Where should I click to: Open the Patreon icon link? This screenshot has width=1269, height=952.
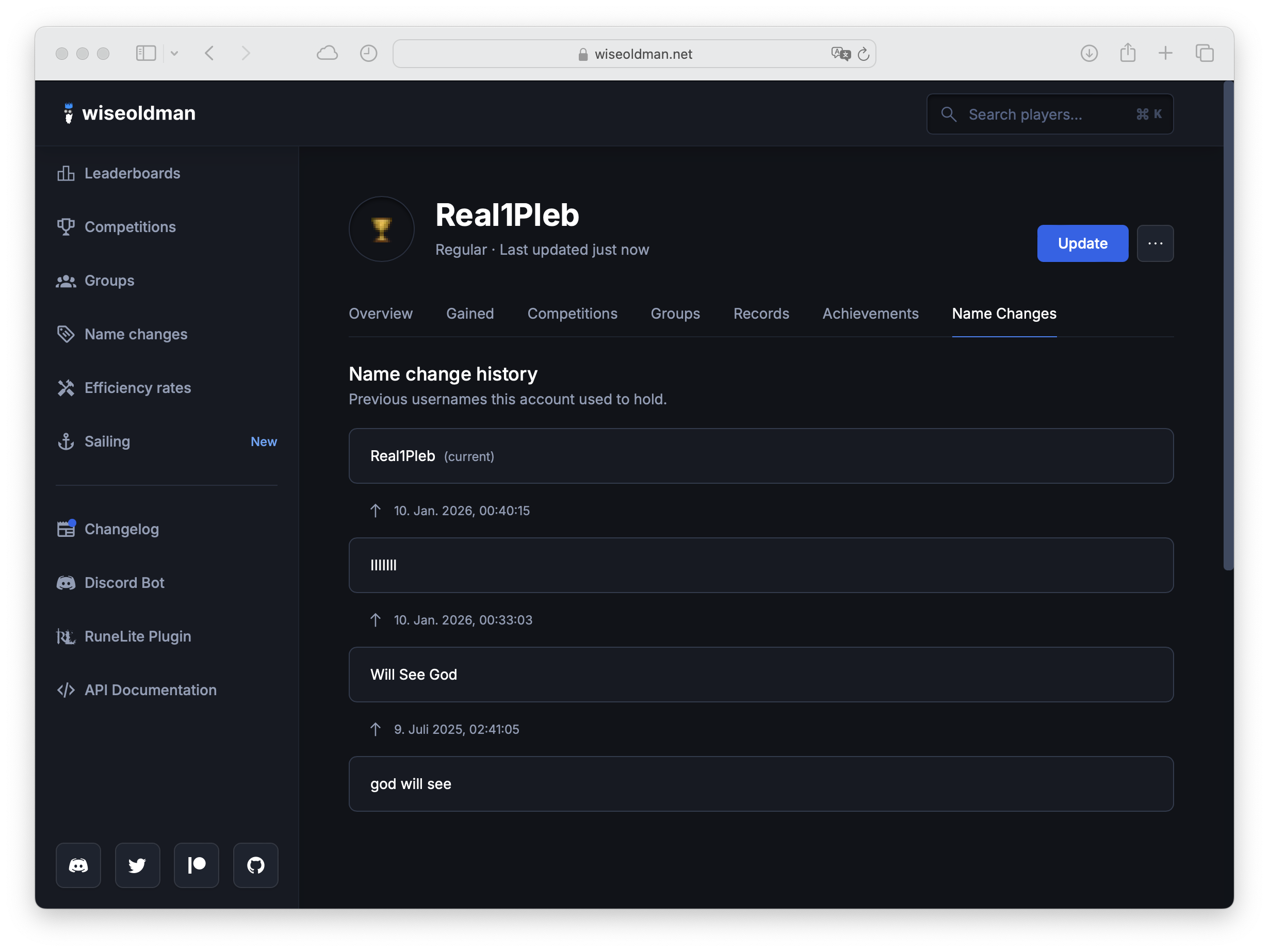196,865
